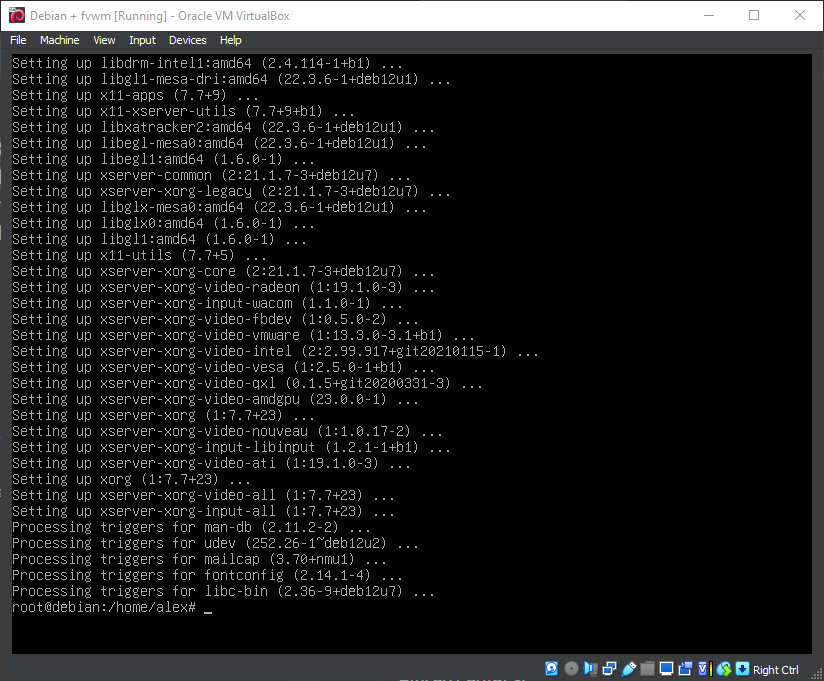Click the recording status icon
Viewport: 824px width, 681px height.
pos(686,668)
